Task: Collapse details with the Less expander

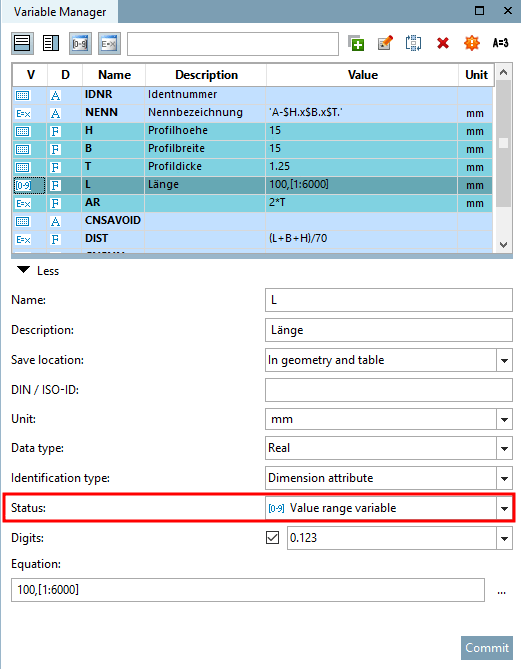Action: (x=37, y=271)
